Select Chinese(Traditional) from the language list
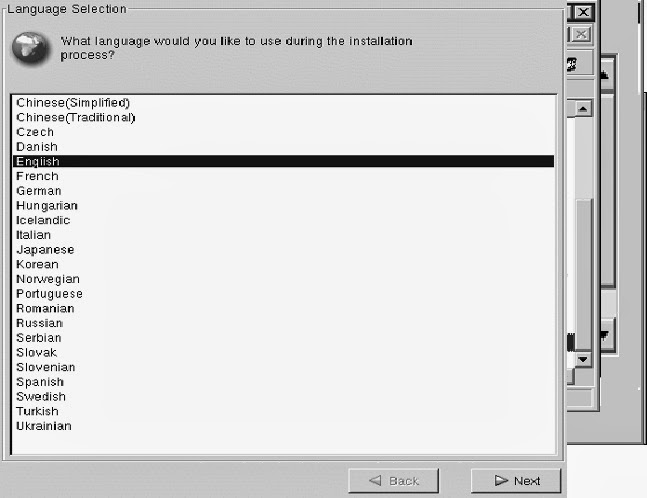Viewport: 647px width, 498px height. point(283,118)
